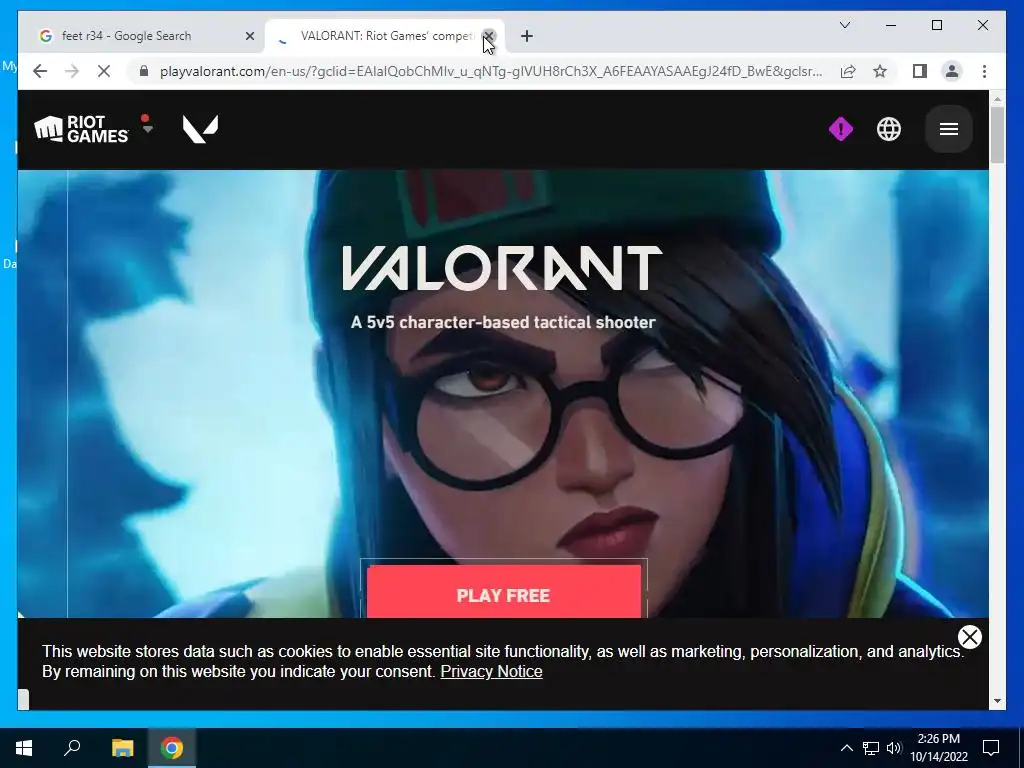
Task: Open the Chrome profile icon
Action: (x=952, y=71)
